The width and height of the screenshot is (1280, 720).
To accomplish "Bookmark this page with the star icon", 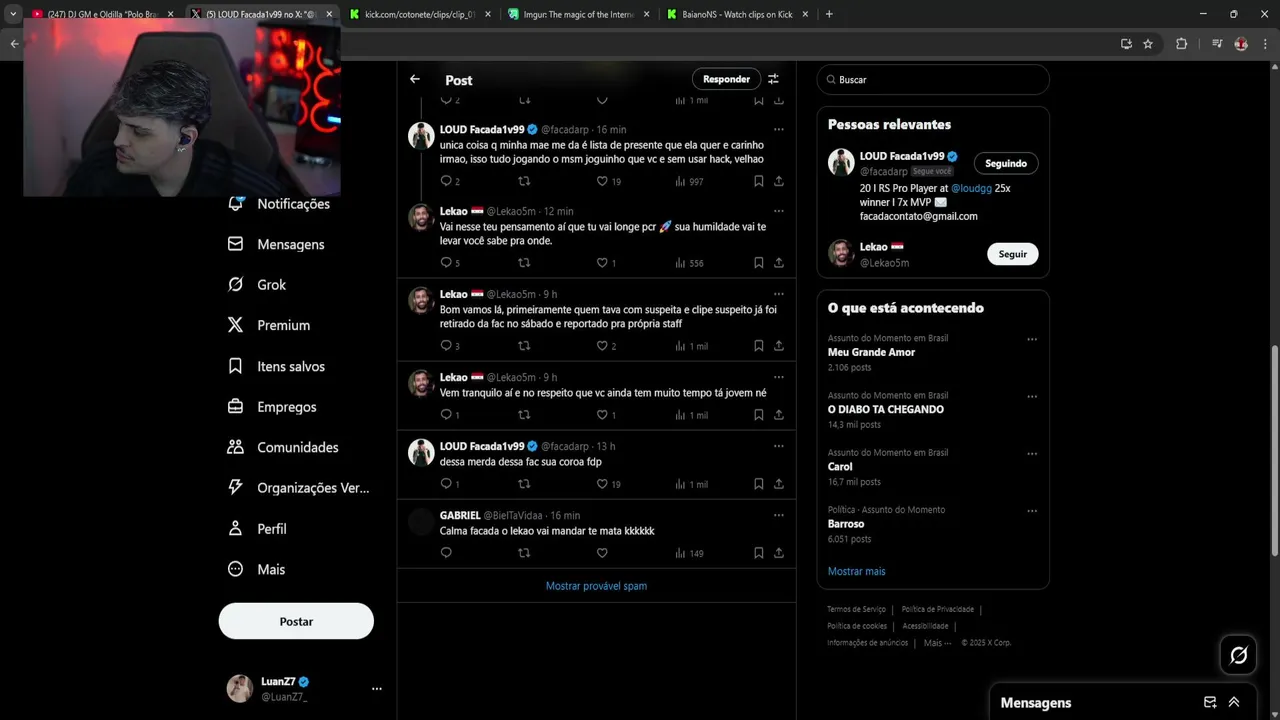I will pyautogui.click(x=1148, y=44).
